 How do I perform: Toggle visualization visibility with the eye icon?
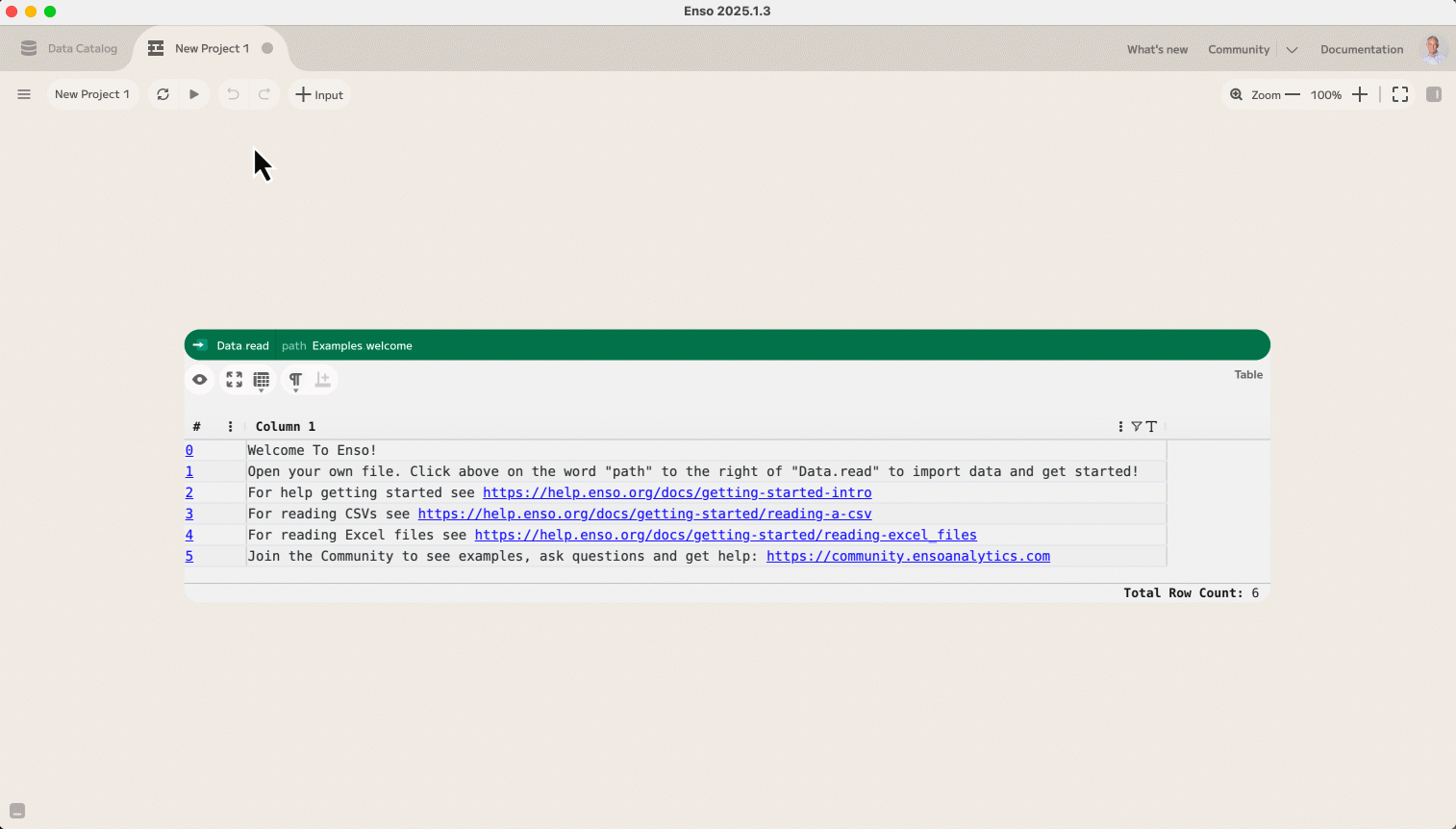tap(200, 380)
